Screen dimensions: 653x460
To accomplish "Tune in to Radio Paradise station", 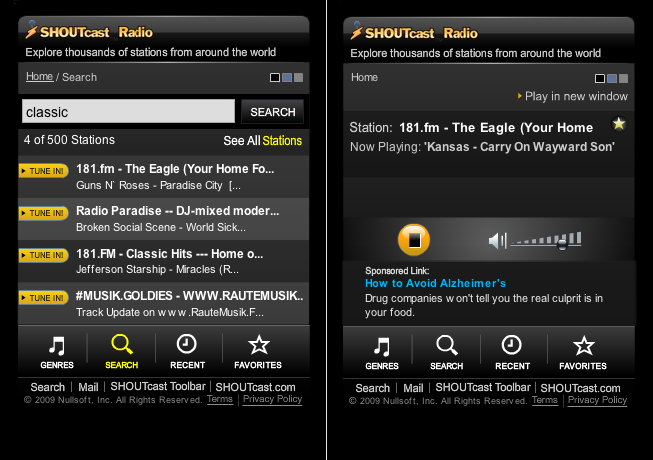I will pyautogui.click(x=44, y=213).
